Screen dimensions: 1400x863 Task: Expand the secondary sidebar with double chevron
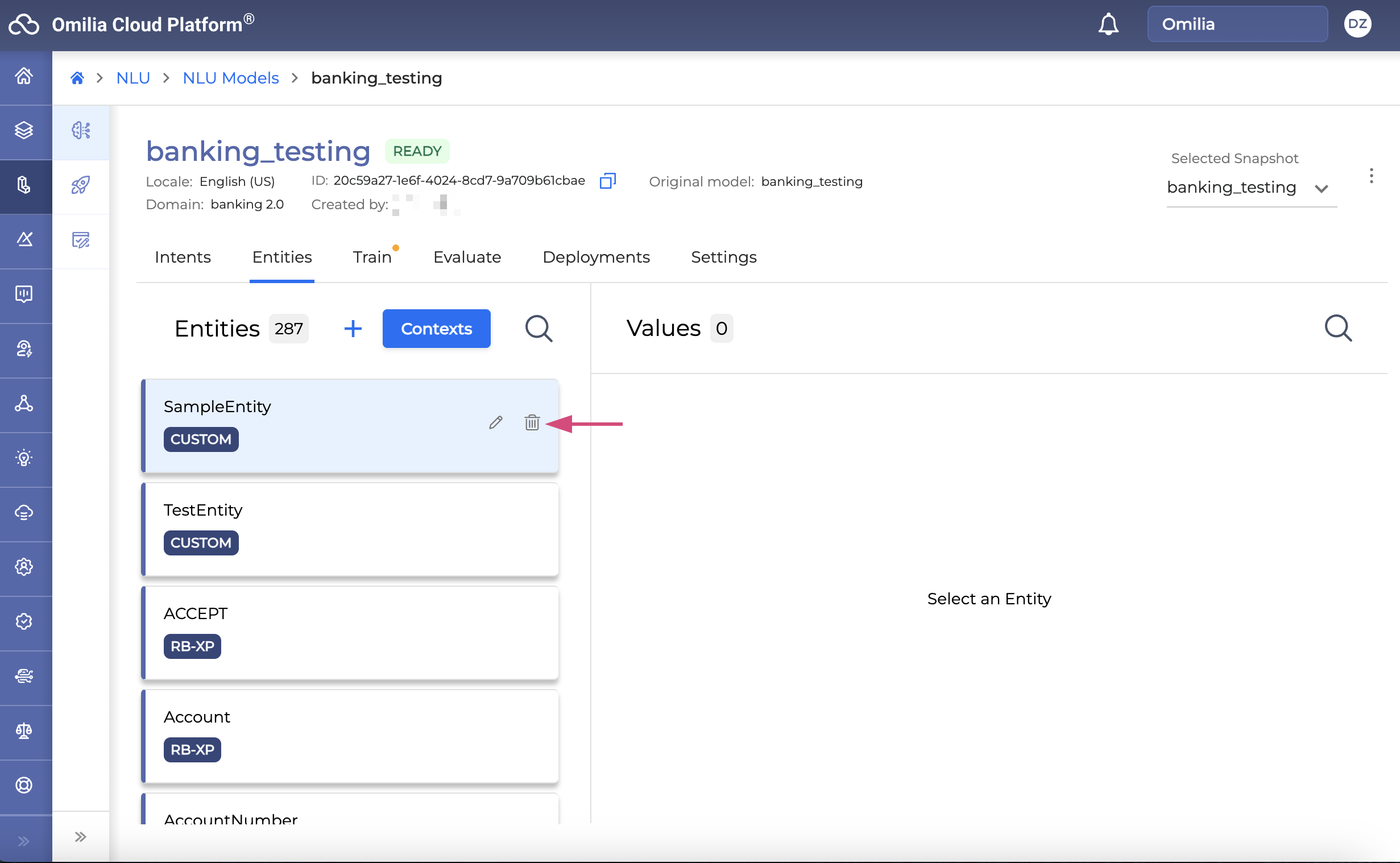(x=81, y=837)
